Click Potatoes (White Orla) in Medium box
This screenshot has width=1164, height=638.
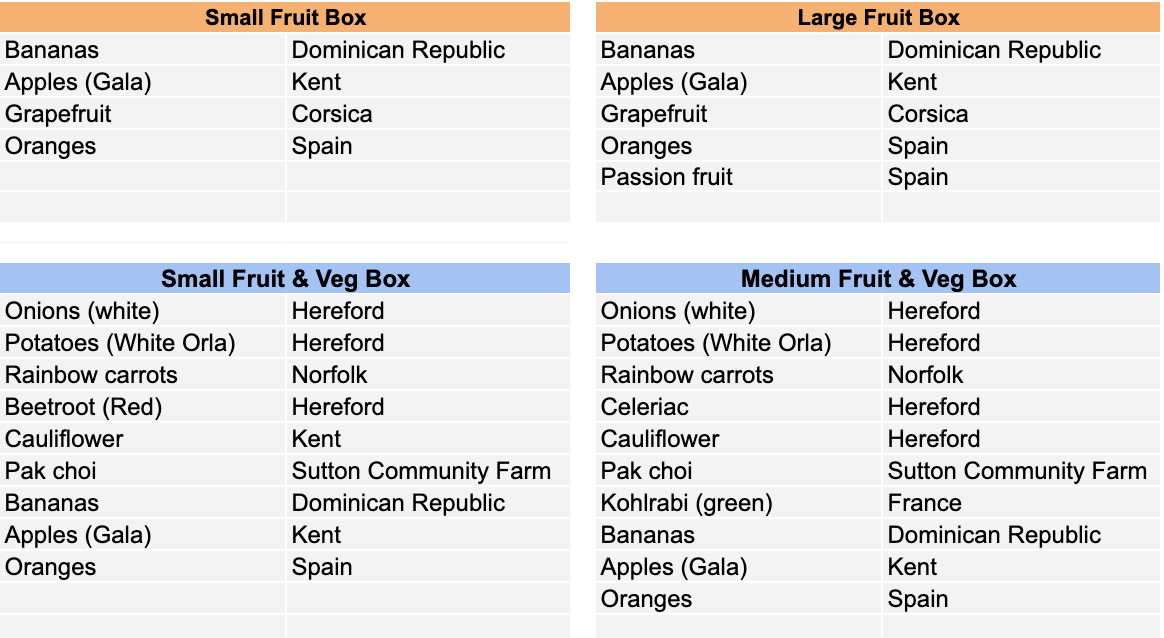(739, 343)
